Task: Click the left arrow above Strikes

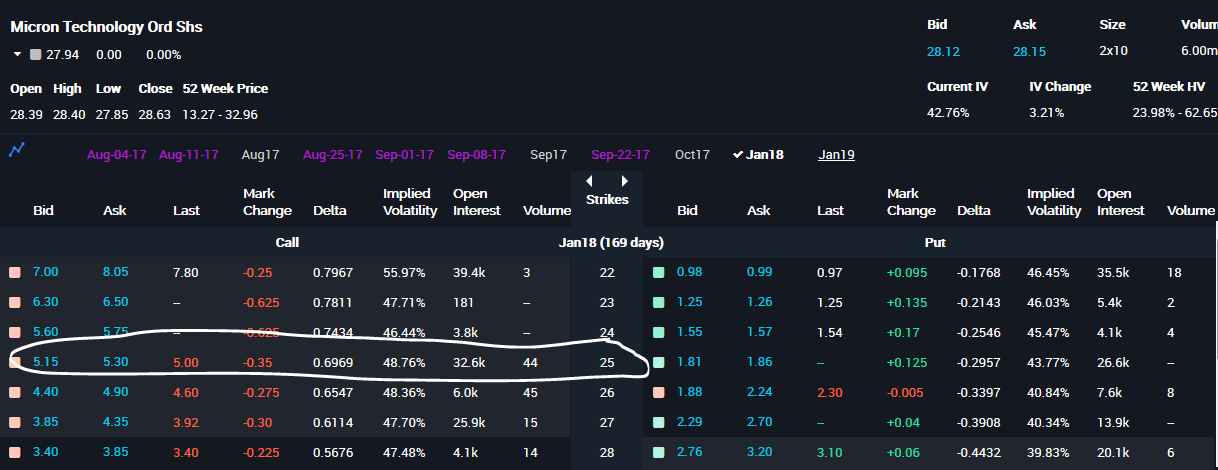Action: pyautogui.click(x=589, y=182)
